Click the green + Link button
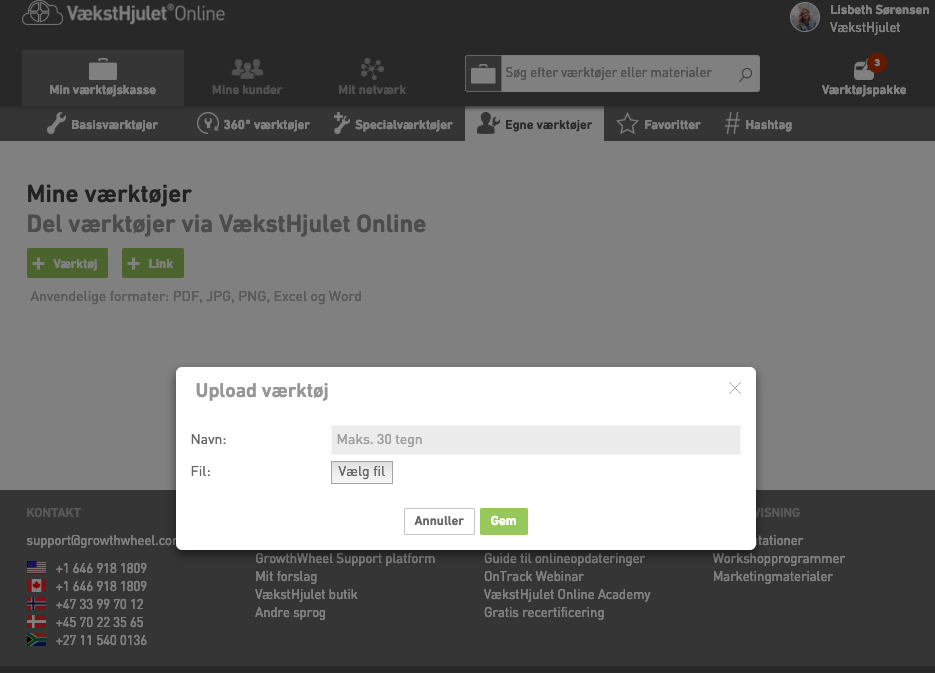 [153, 263]
